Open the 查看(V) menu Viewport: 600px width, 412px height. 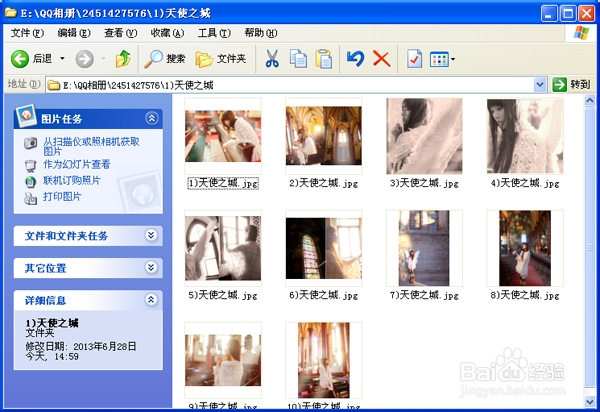click(121, 33)
